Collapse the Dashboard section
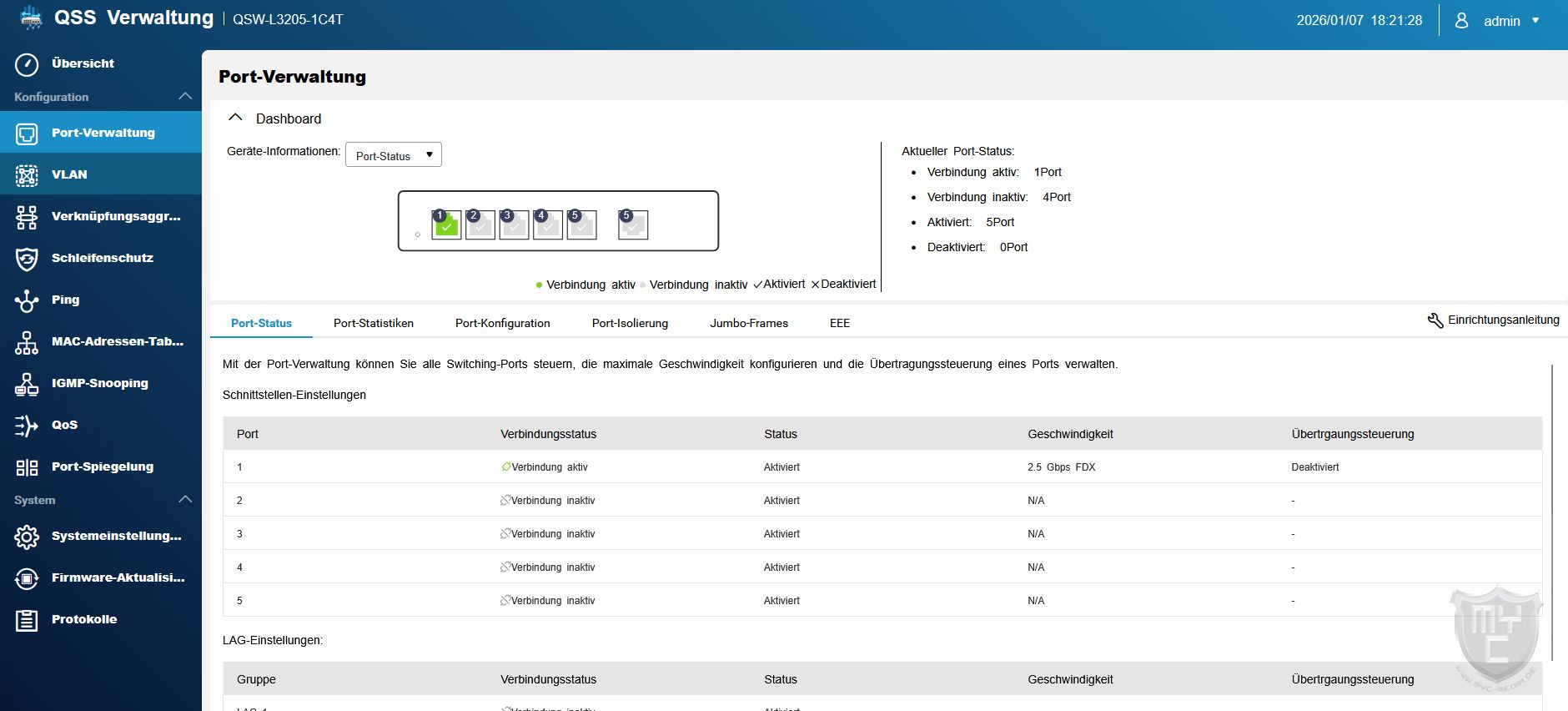Image resolution: width=1568 pixels, height=711 pixels. tap(236, 118)
